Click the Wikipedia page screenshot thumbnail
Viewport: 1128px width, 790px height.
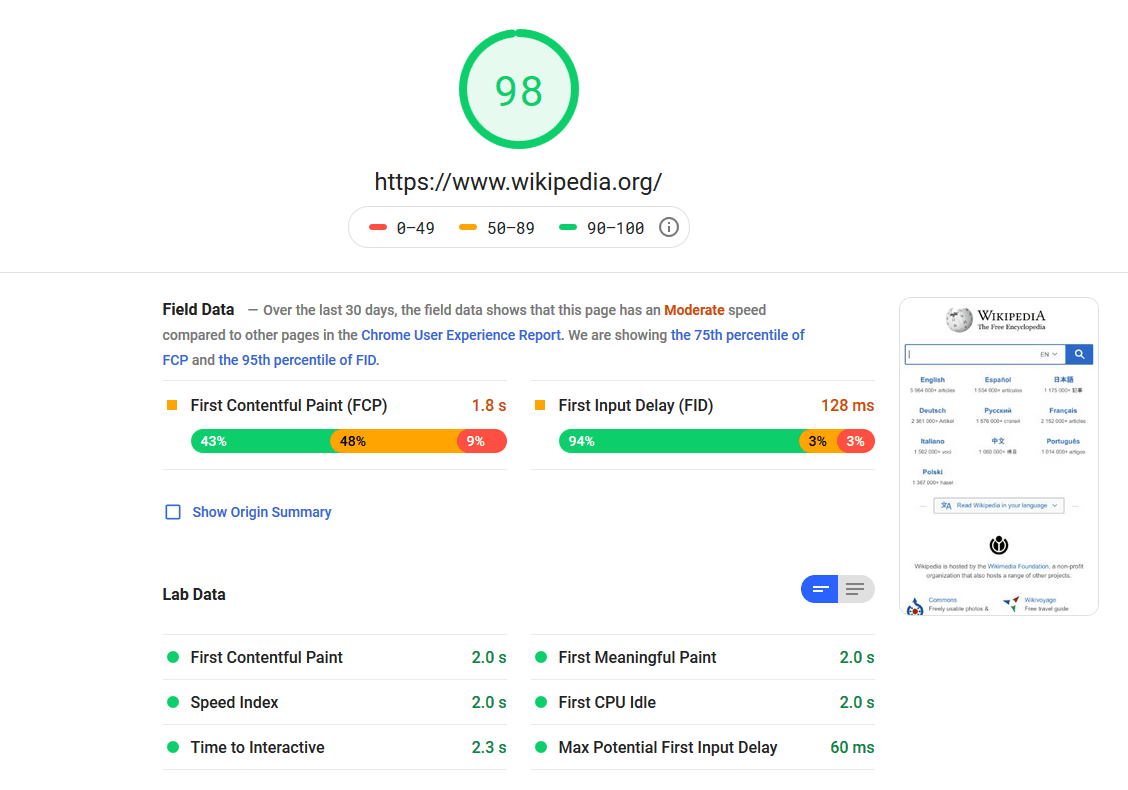tap(998, 456)
